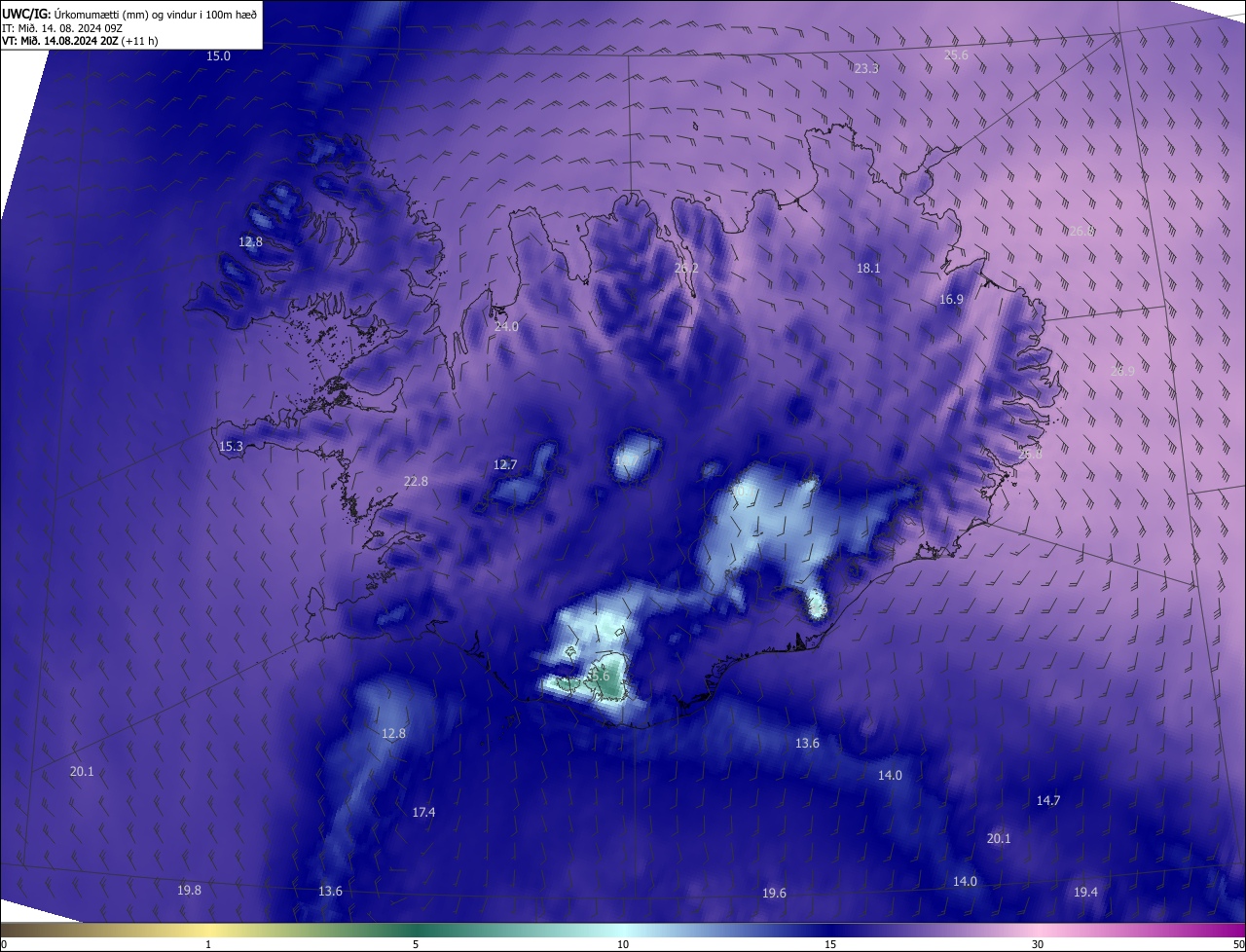The width and height of the screenshot is (1246, 952).
Task: Click the 15.3 value label
Action: click(x=231, y=446)
